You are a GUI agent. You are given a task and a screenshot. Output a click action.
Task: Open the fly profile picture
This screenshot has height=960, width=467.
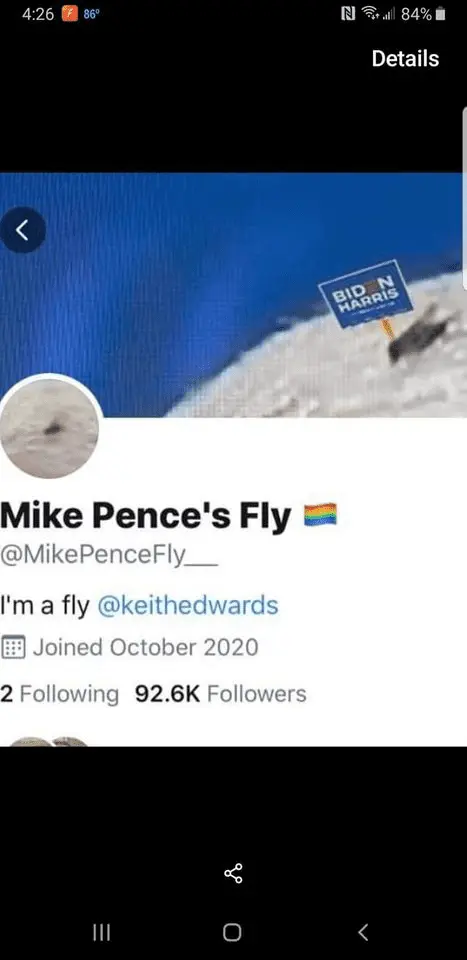49,427
